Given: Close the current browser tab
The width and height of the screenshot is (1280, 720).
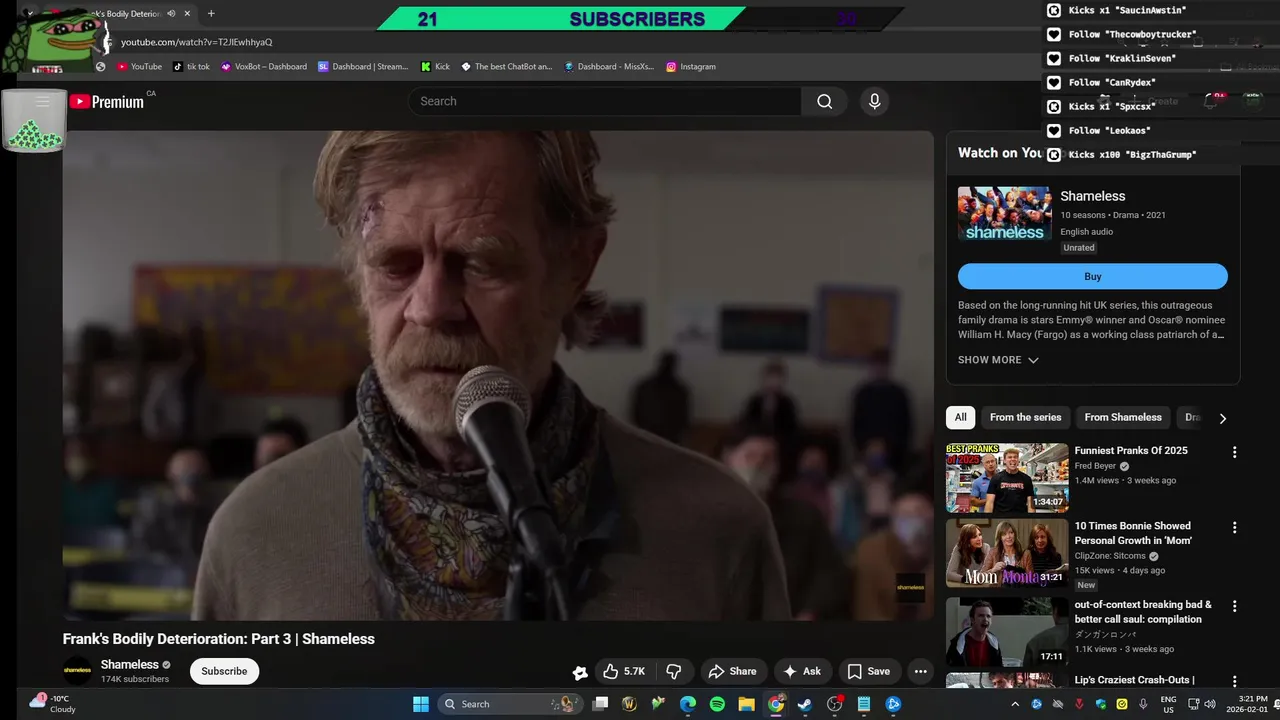Looking at the screenshot, I should [x=187, y=14].
